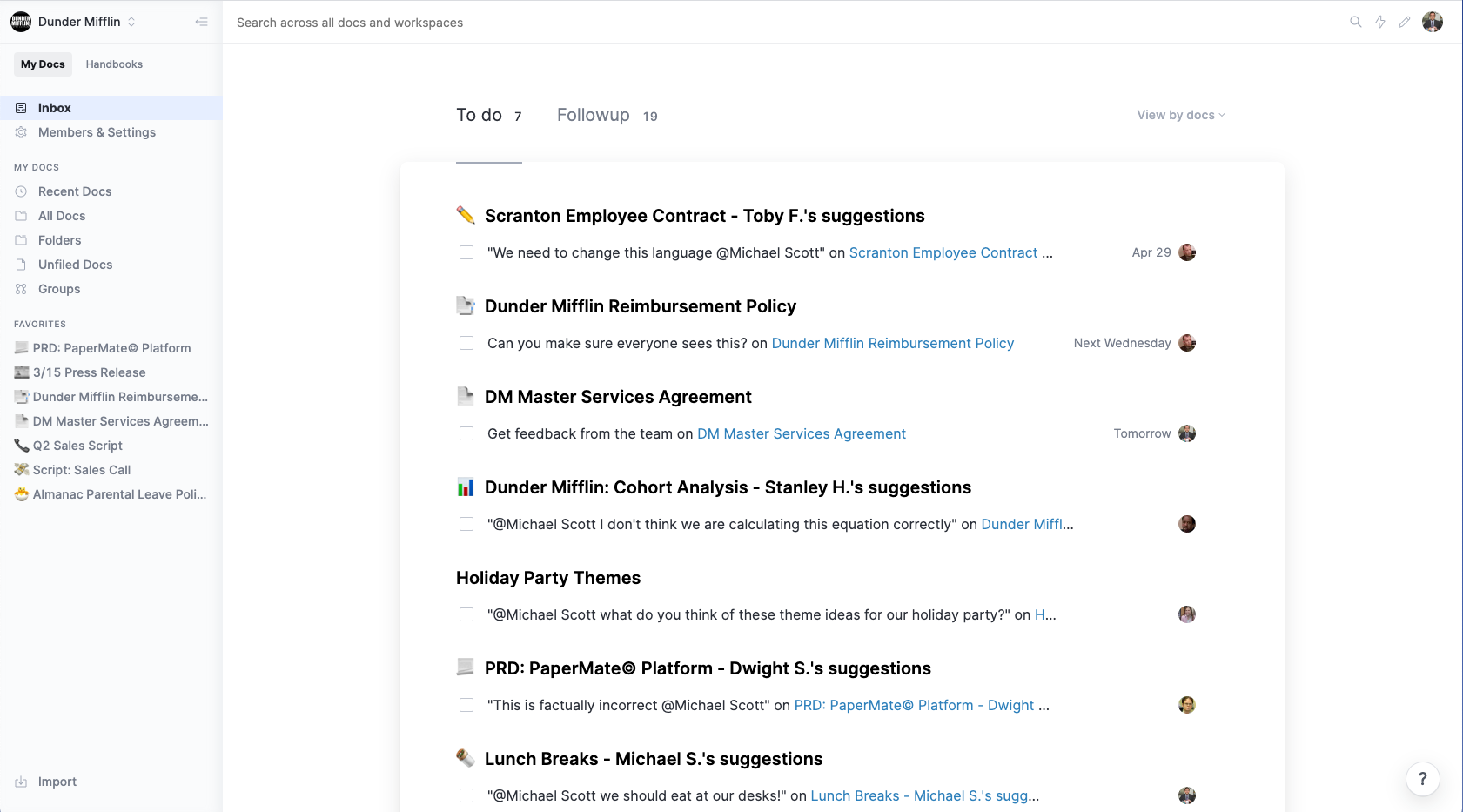Open Q2 Sales Script favorite
The height and width of the screenshot is (812, 1463).
(77, 446)
